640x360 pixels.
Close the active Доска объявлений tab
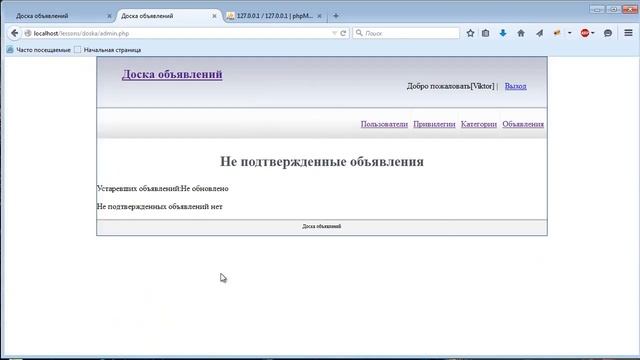point(214,16)
